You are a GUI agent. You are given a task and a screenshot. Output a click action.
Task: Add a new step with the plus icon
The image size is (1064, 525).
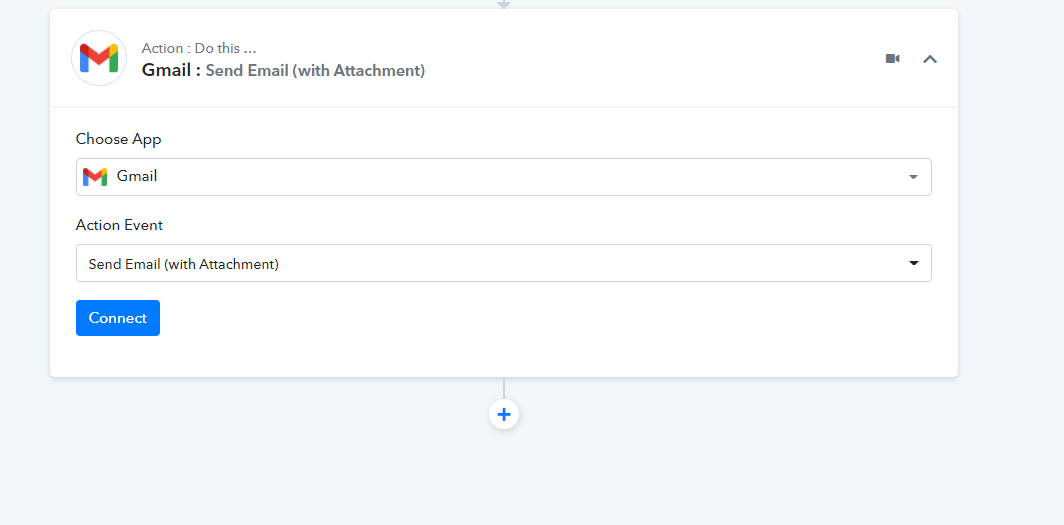point(504,414)
